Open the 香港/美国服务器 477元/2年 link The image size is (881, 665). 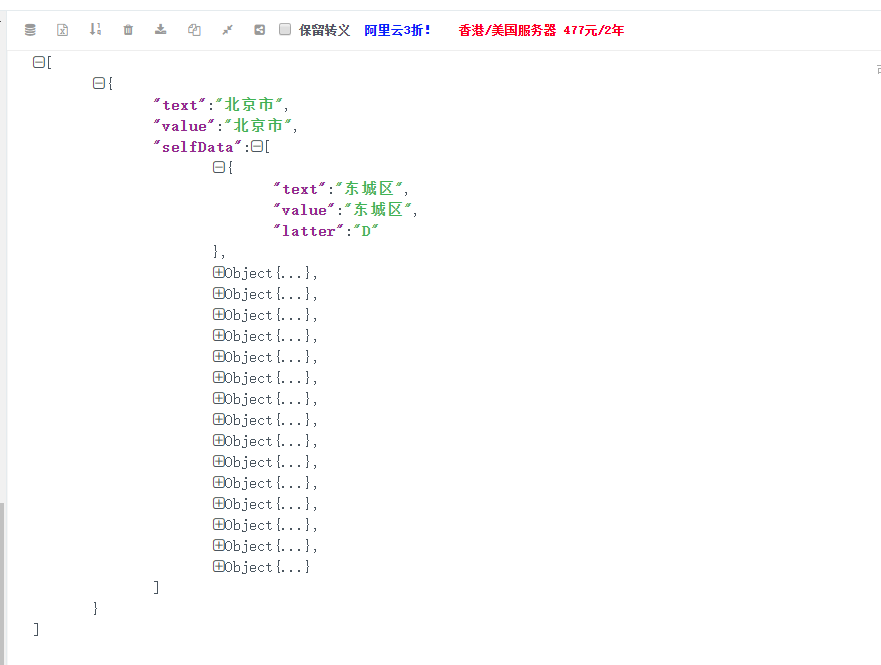[541, 30]
